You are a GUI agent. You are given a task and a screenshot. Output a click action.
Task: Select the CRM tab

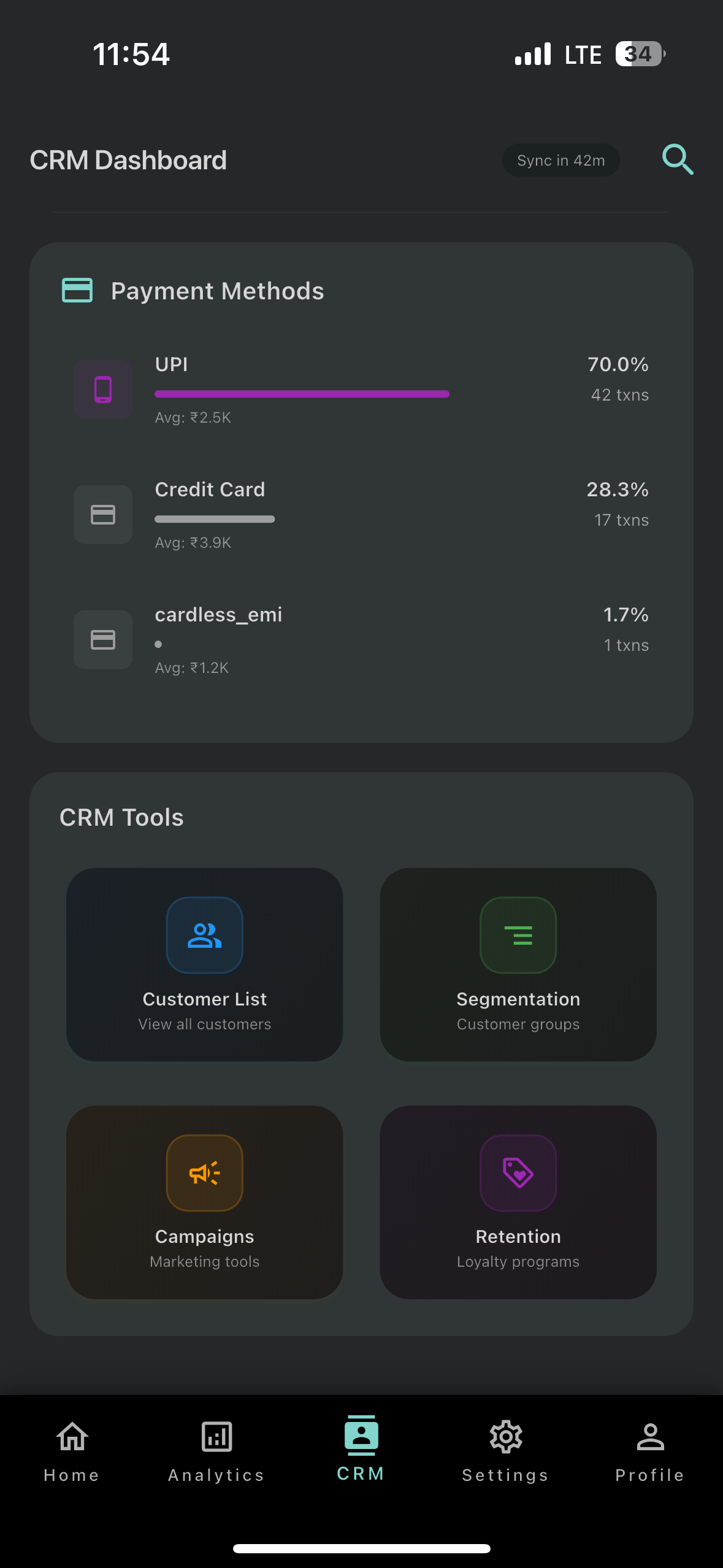pos(361,1449)
